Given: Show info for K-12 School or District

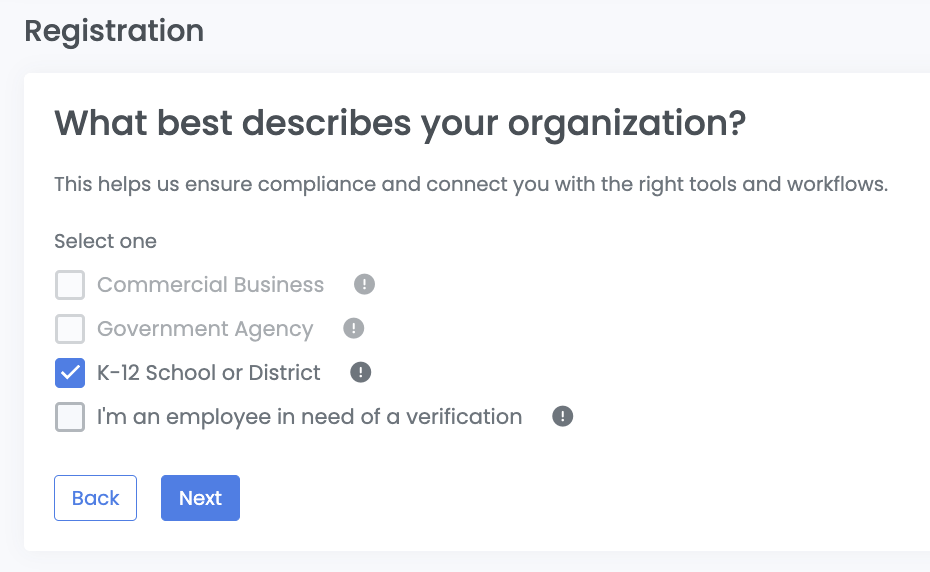Looking at the screenshot, I should click(360, 372).
